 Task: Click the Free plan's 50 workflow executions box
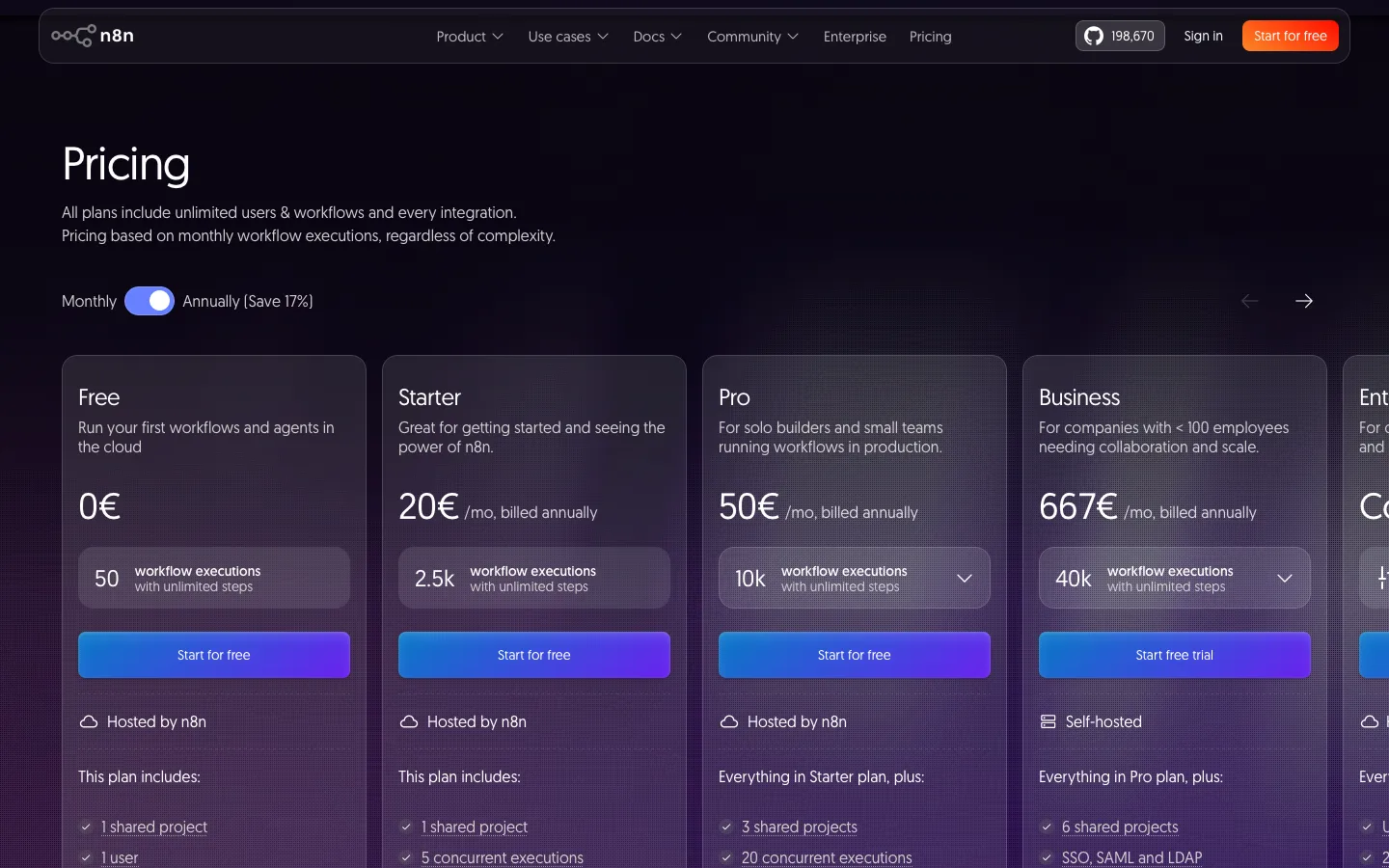coord(214,578)
